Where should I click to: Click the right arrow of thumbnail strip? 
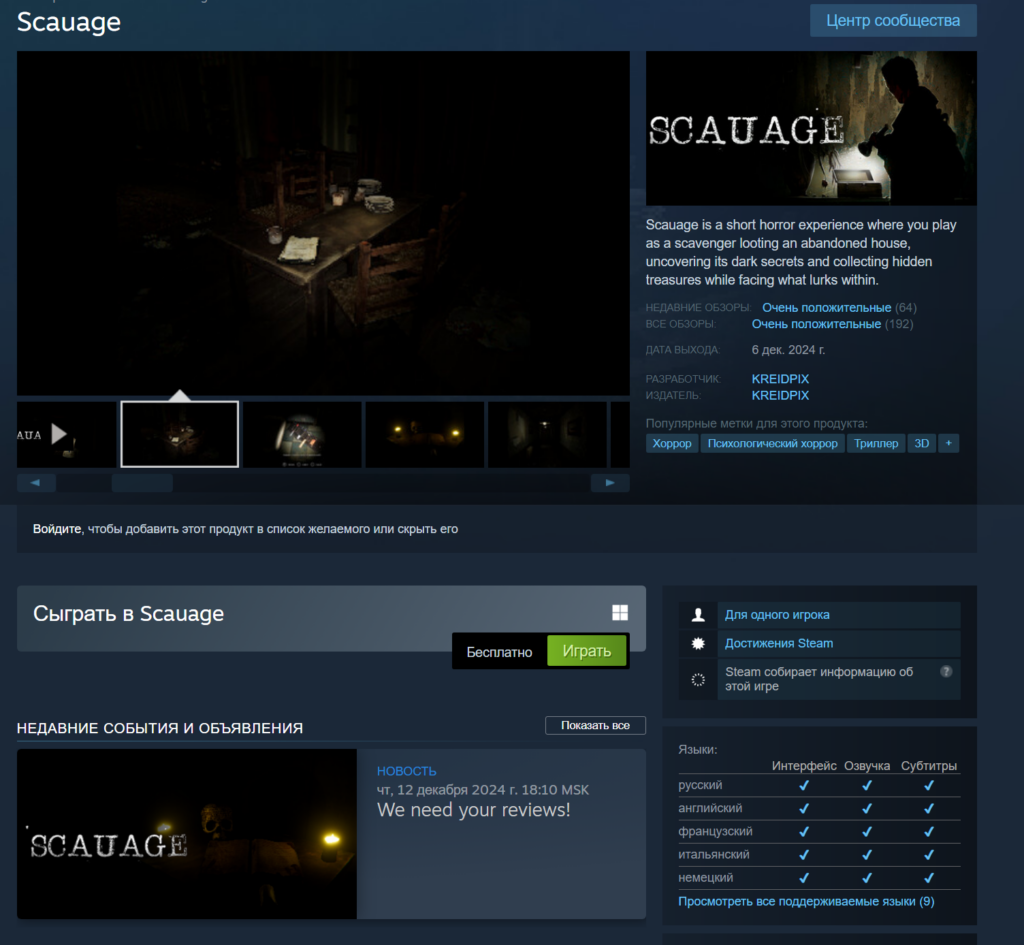click(x=610, y=483)
